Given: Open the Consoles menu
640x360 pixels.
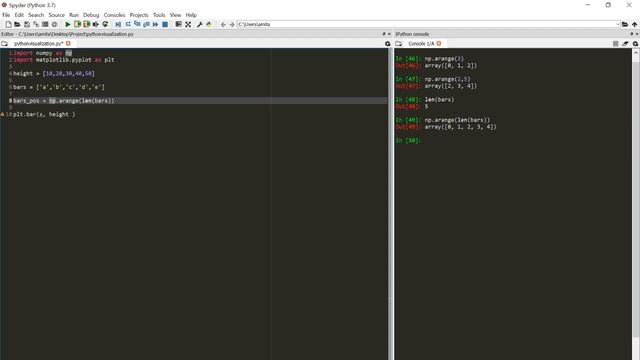Looking at the screenshot, I should (114, 15).
